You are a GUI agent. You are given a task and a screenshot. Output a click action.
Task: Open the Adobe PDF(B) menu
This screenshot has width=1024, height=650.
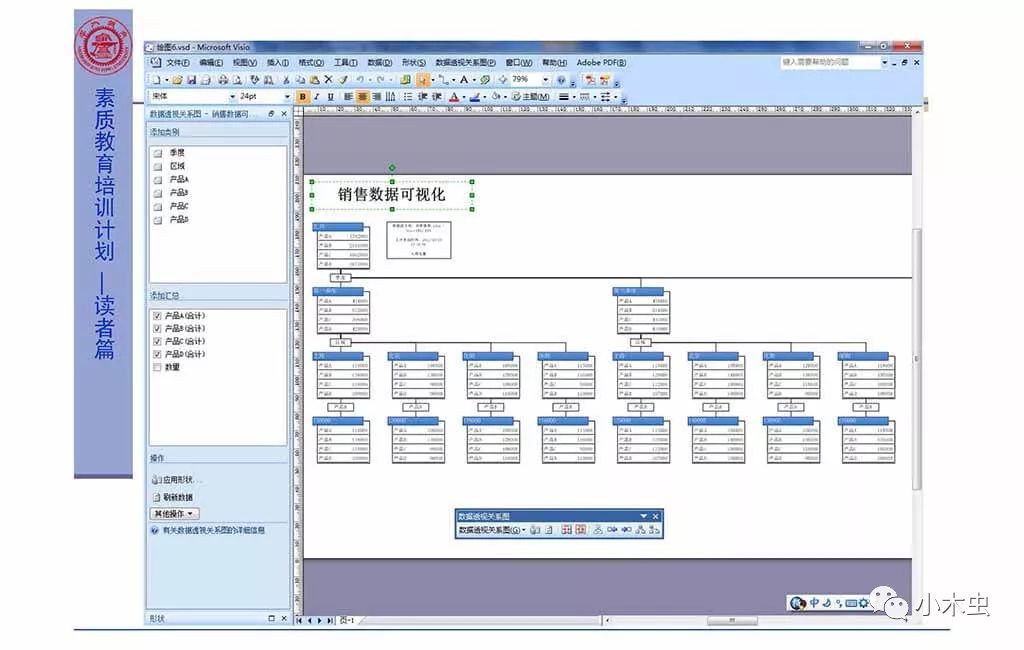(x=601, y=63)
